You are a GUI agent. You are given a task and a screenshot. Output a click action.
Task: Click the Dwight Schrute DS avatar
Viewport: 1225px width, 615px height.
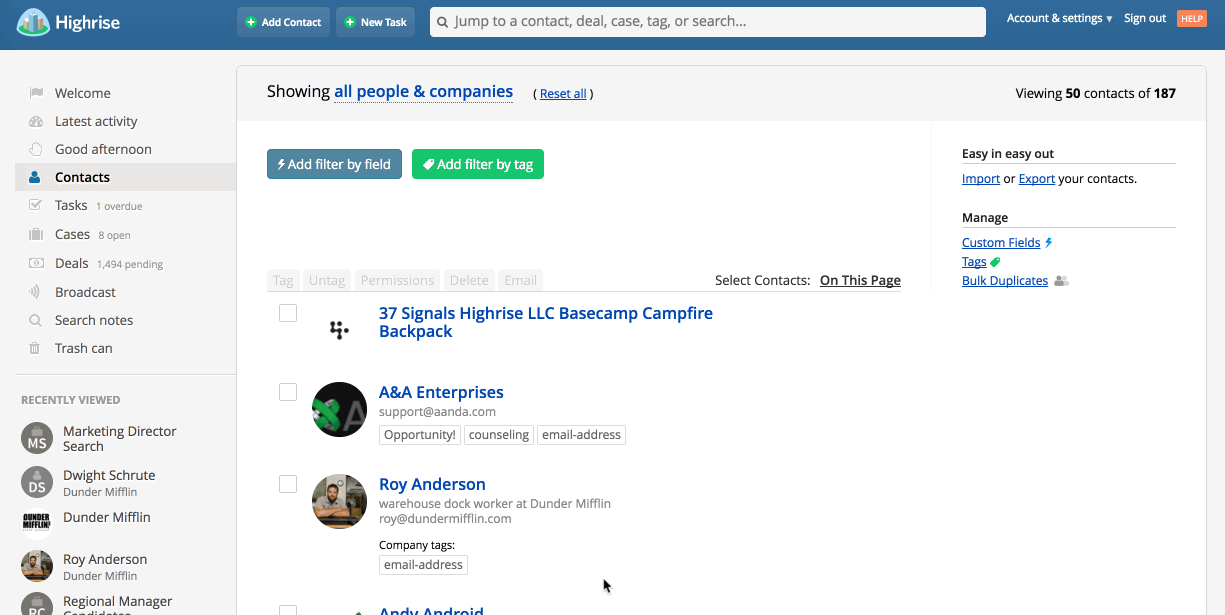pos(37,482)
